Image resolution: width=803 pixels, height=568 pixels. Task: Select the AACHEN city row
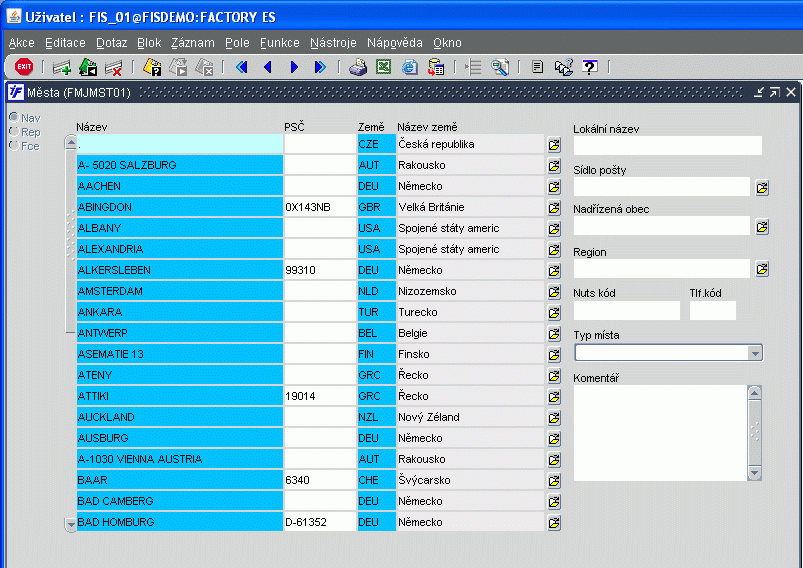pos(180,186)
